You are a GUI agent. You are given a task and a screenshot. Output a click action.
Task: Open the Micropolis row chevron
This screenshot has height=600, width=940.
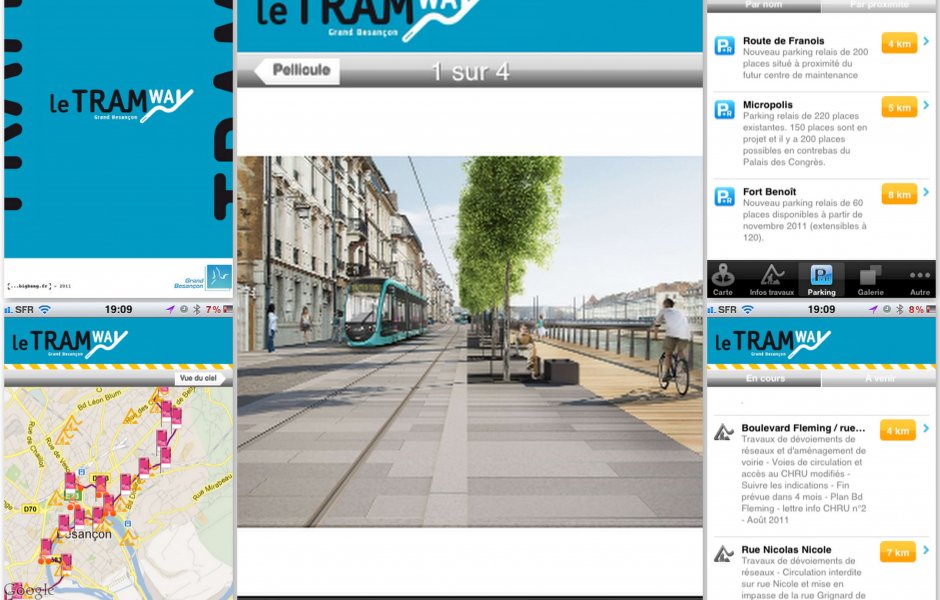click(x=926, y=105)
